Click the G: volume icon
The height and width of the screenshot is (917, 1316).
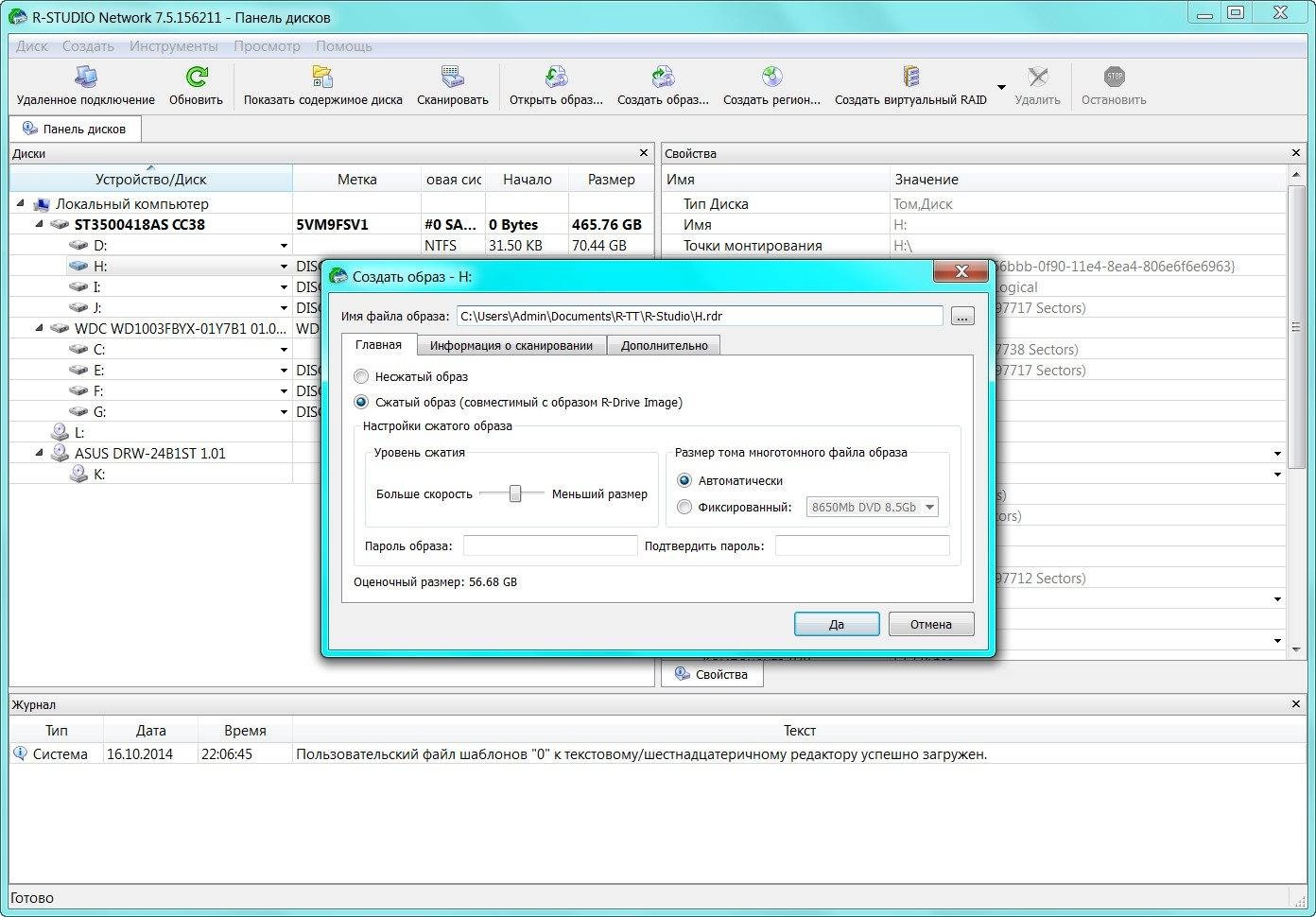78,412
